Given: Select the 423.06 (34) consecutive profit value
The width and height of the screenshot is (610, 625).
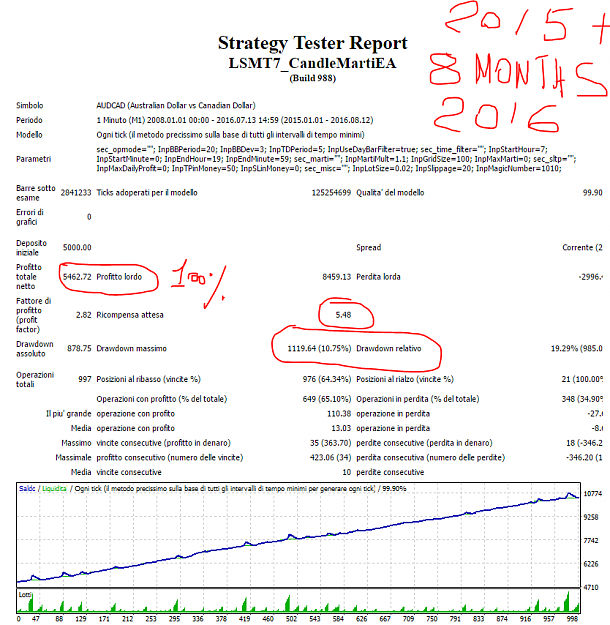Looking at the screenshot, I should [331, 458].
